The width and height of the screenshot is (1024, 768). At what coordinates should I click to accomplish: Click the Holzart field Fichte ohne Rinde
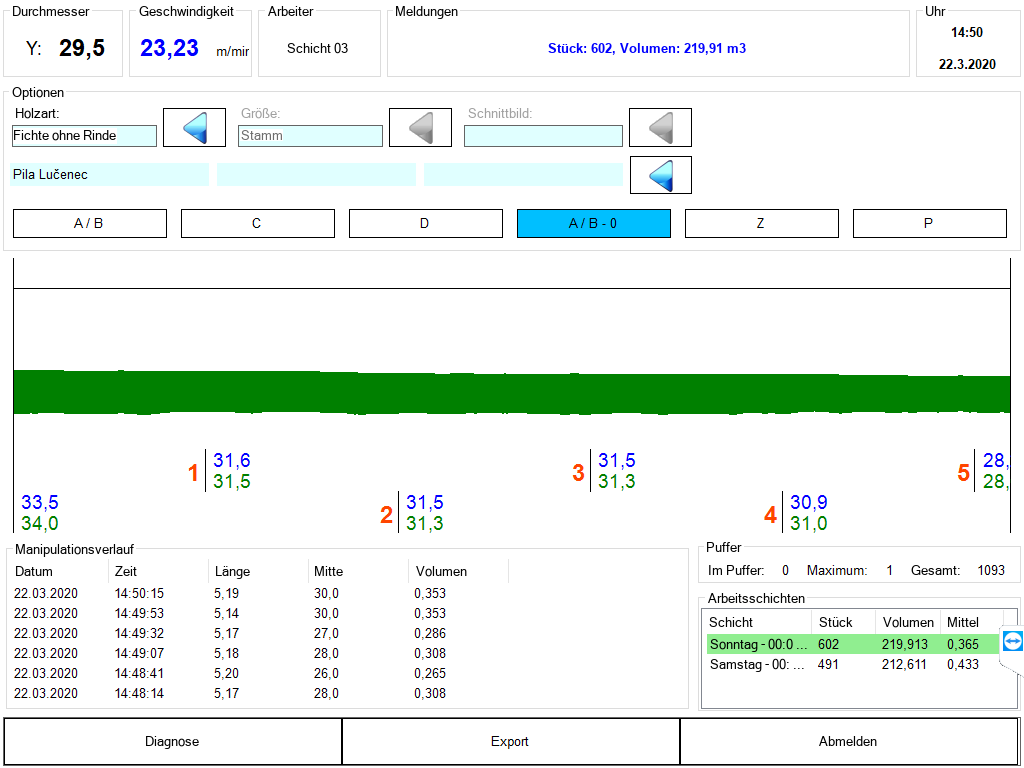pos(84,136)
